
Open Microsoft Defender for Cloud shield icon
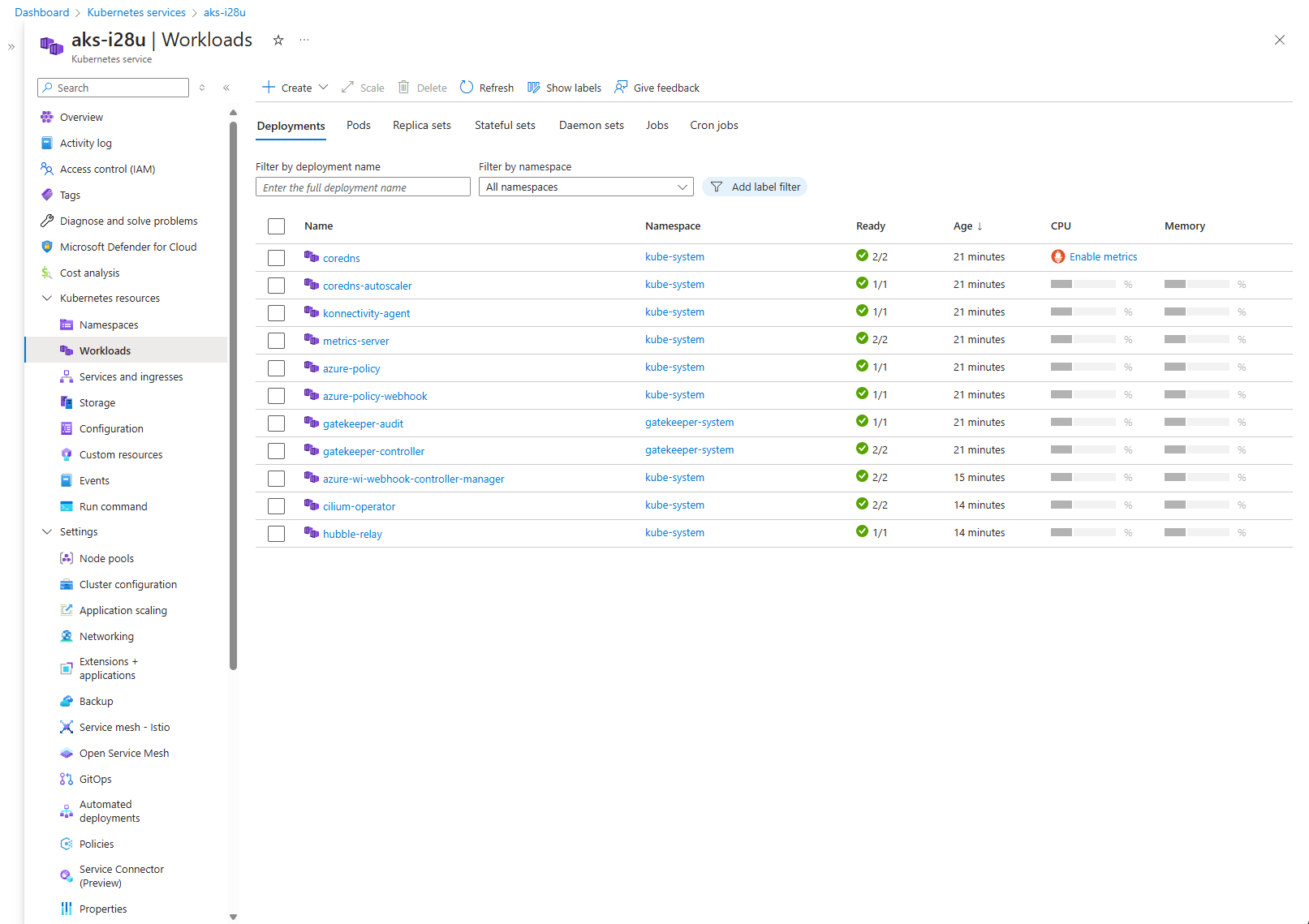tap(47, 247)
